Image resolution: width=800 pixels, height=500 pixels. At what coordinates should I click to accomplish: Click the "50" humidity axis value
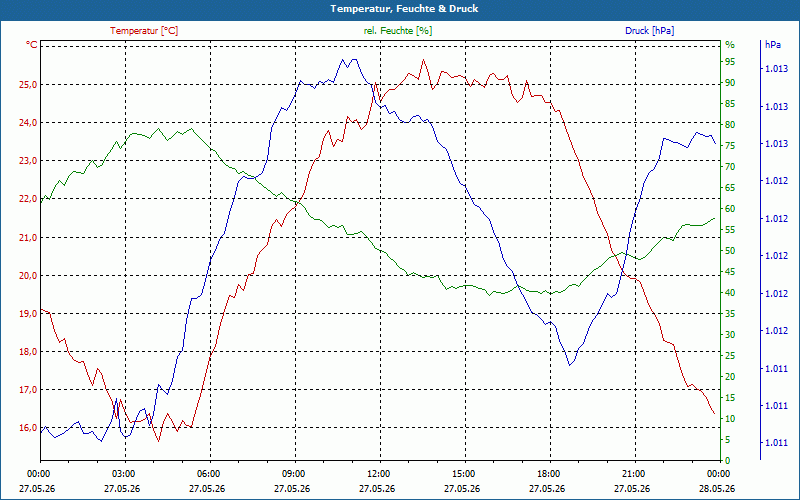(x=730, y=251)
